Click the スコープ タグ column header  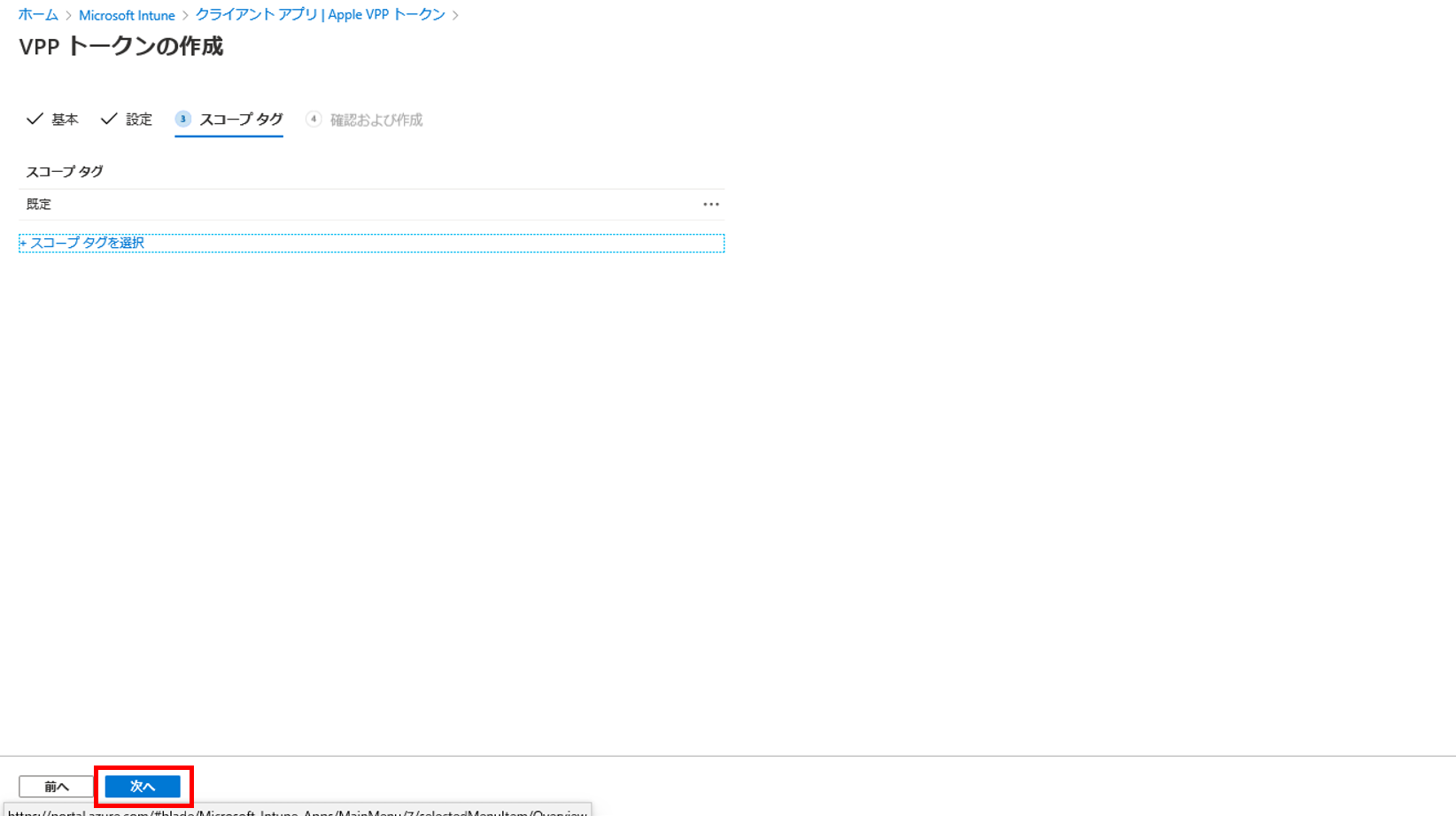65,172
